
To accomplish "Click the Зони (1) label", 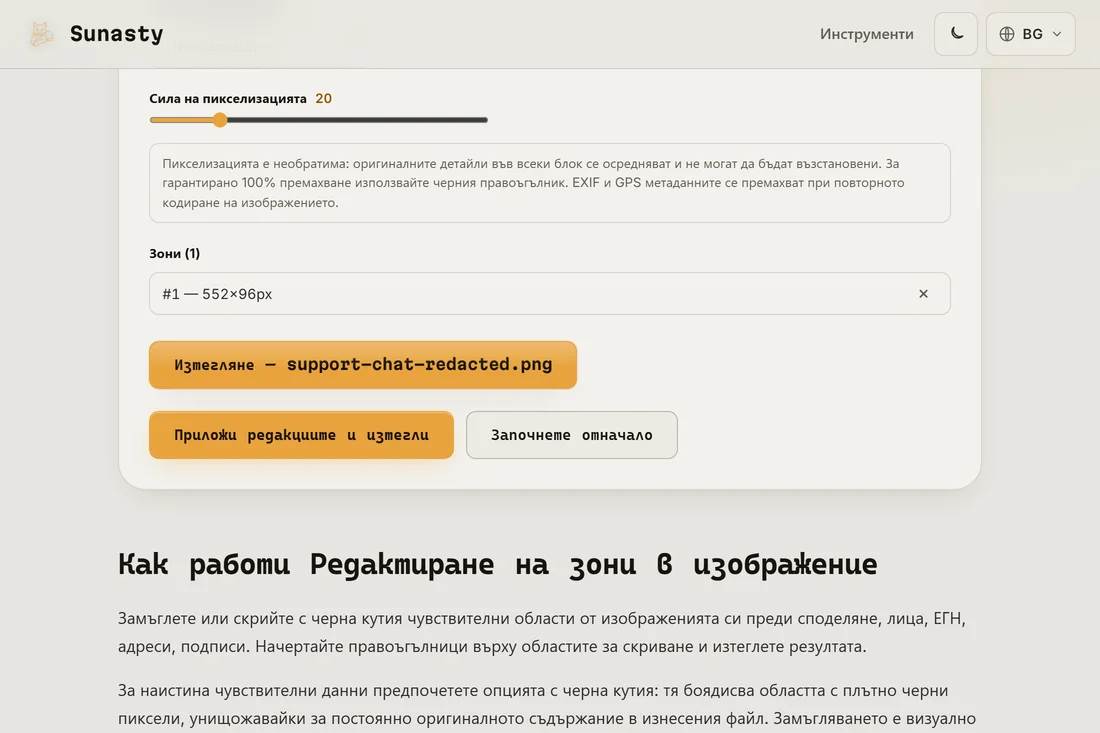I will (x=175, y=253).
